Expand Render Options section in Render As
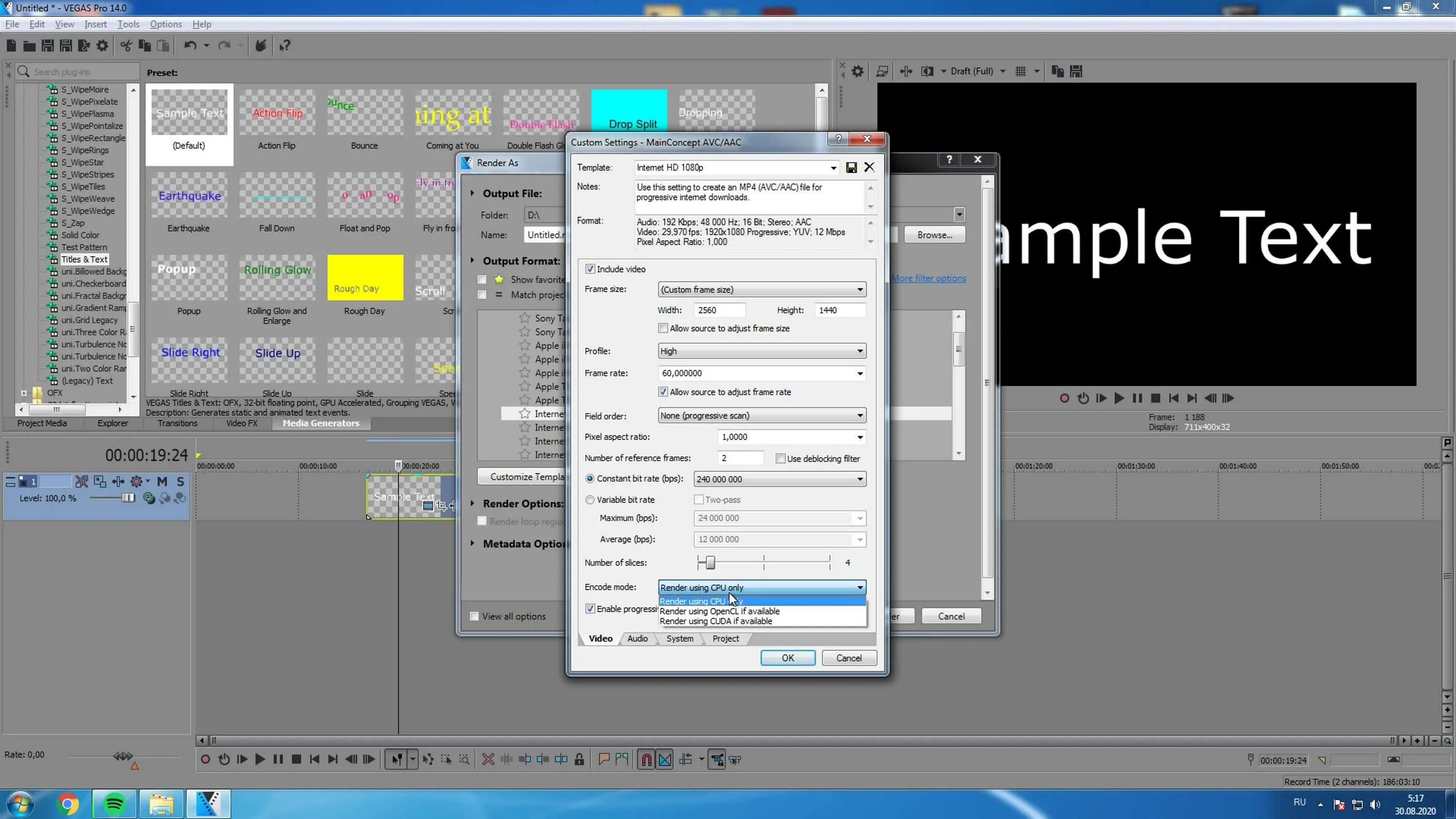The width and height of the screenshot is (1456, 819). 473,504
